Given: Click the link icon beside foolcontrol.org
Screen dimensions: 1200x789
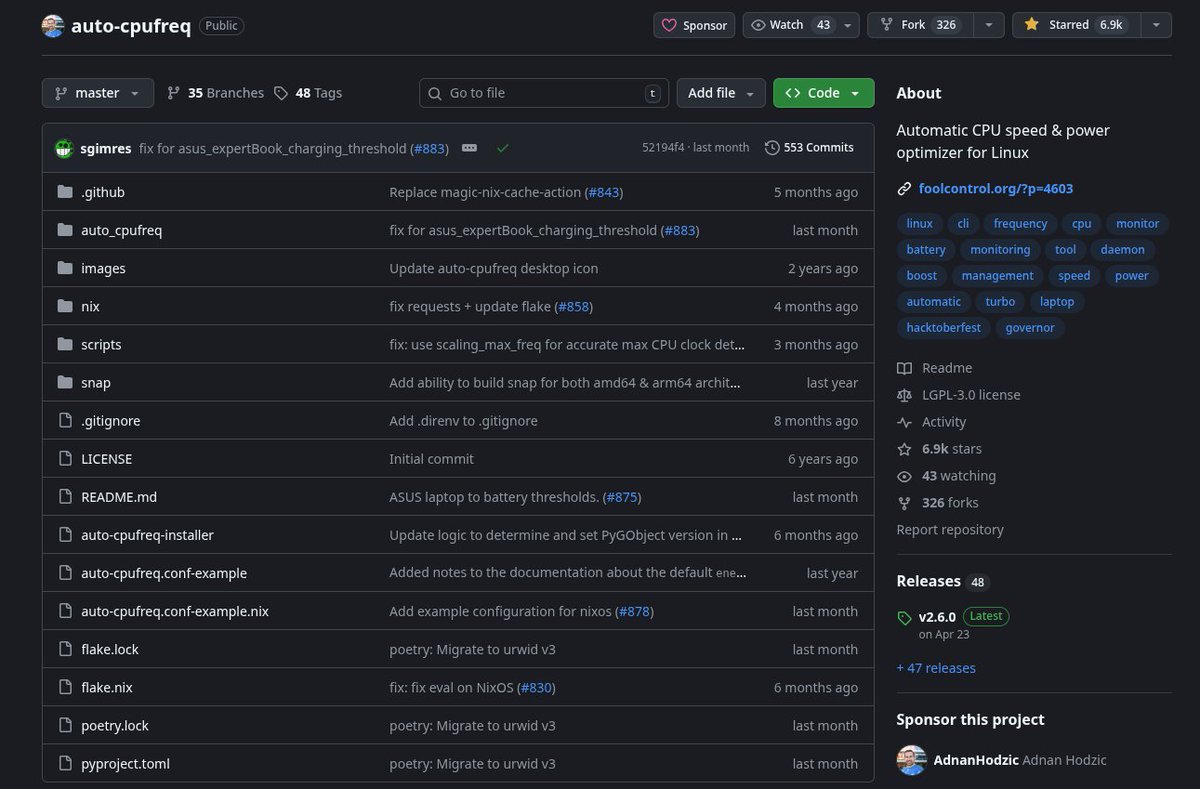Looking at the screenshot, I should pos(905,188).
